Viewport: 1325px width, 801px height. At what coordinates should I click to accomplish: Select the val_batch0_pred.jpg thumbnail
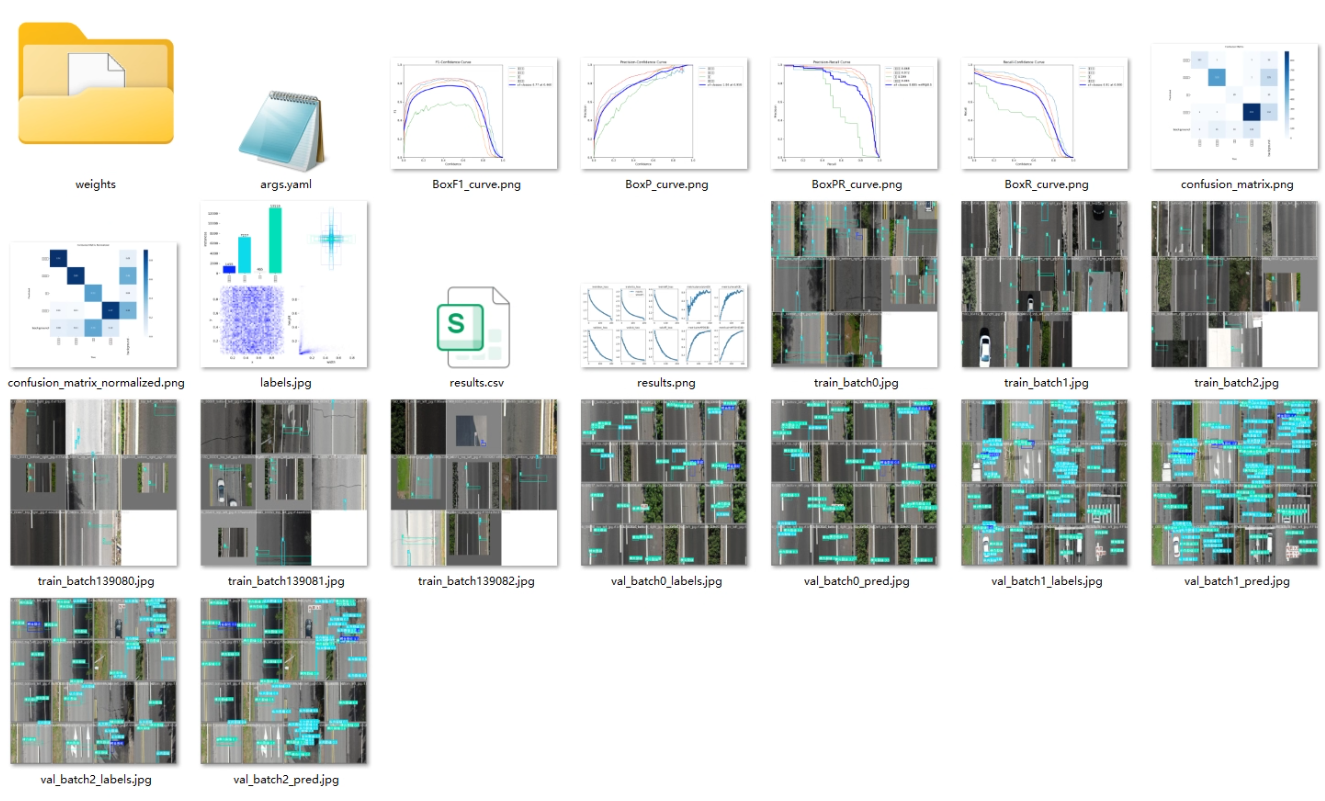[x=855, y=483]
